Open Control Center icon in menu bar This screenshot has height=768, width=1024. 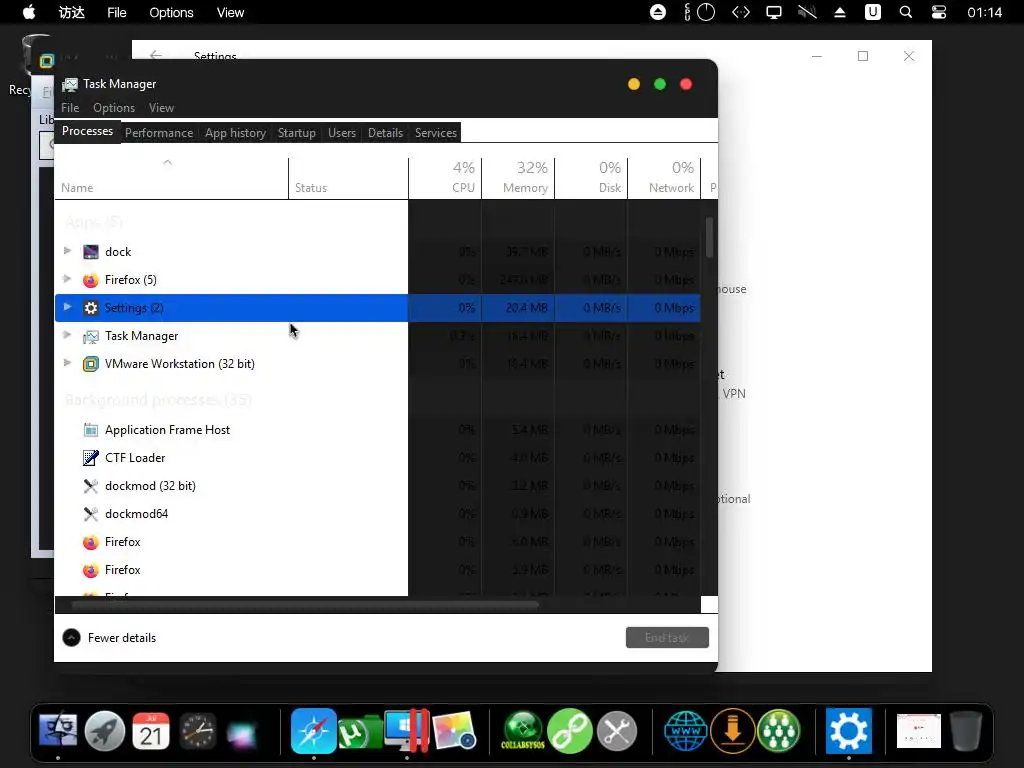tap(938, 12)
